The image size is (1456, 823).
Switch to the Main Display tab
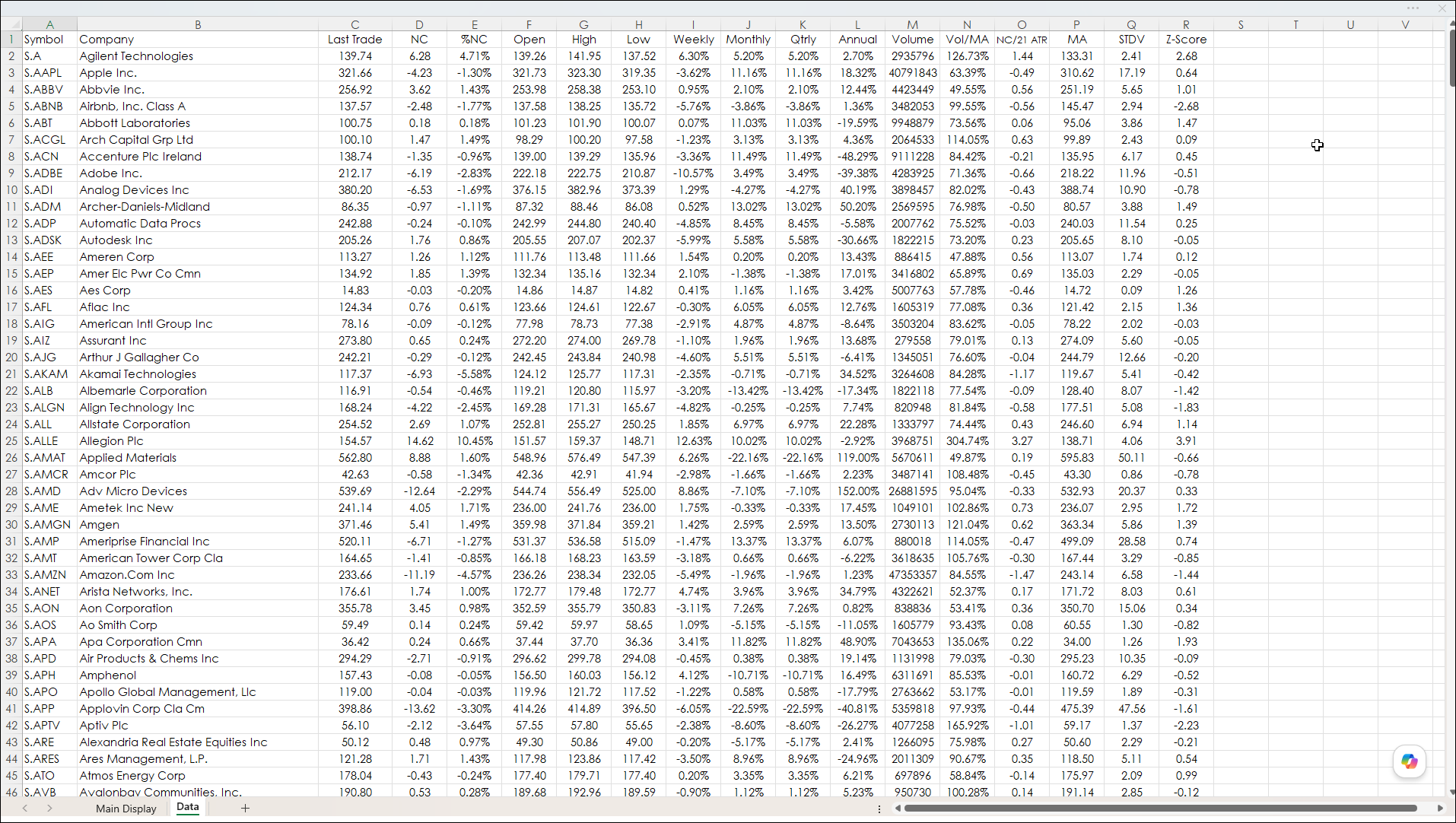tap(126, 808)
